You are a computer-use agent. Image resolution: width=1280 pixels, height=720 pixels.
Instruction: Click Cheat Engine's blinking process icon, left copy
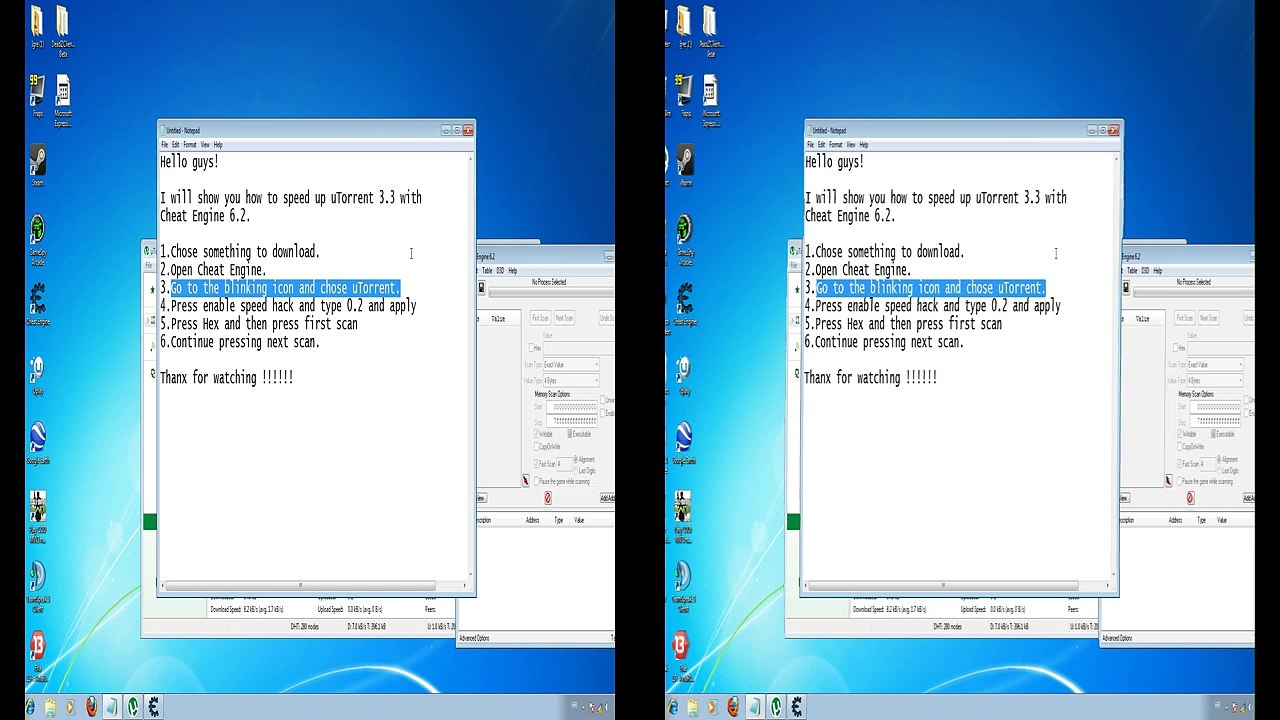click(x=481, y=288)
